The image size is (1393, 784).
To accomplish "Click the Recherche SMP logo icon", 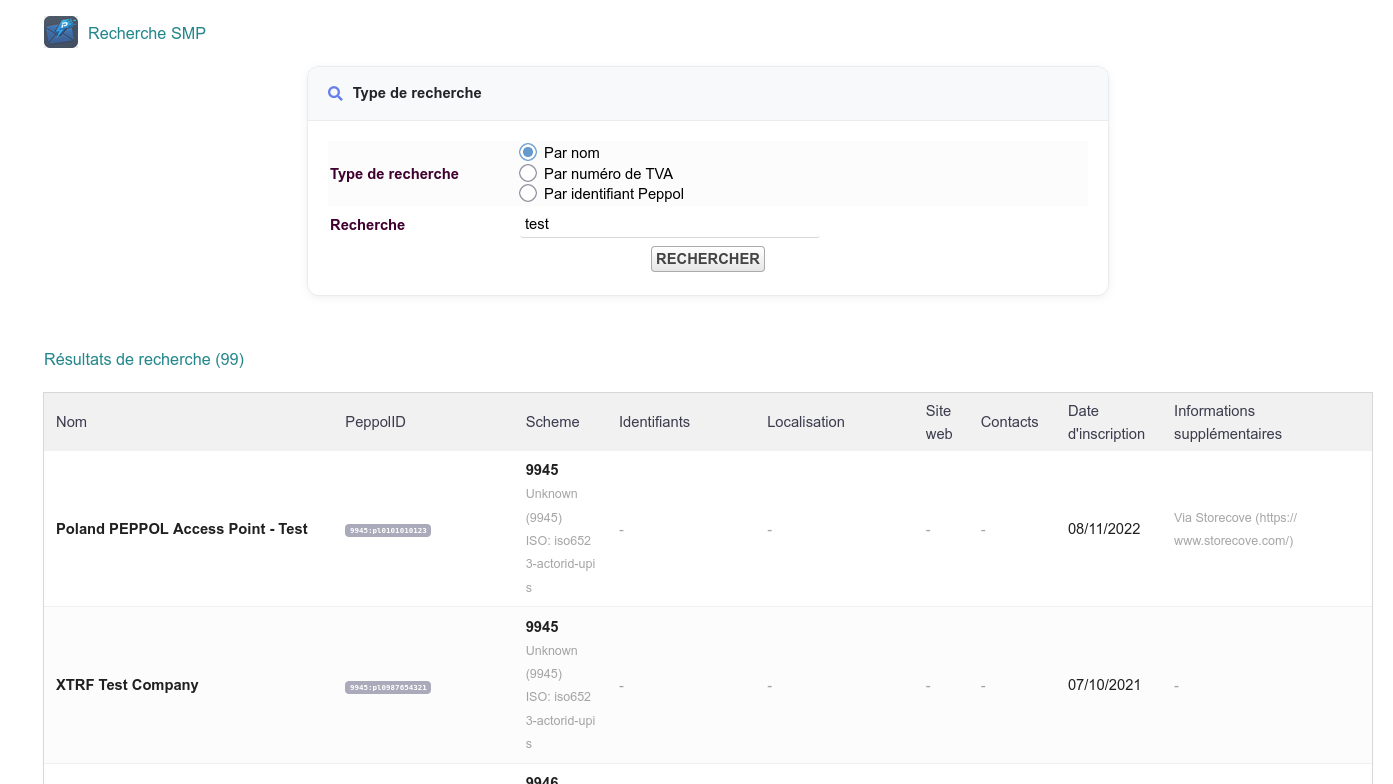I will 61,32.
